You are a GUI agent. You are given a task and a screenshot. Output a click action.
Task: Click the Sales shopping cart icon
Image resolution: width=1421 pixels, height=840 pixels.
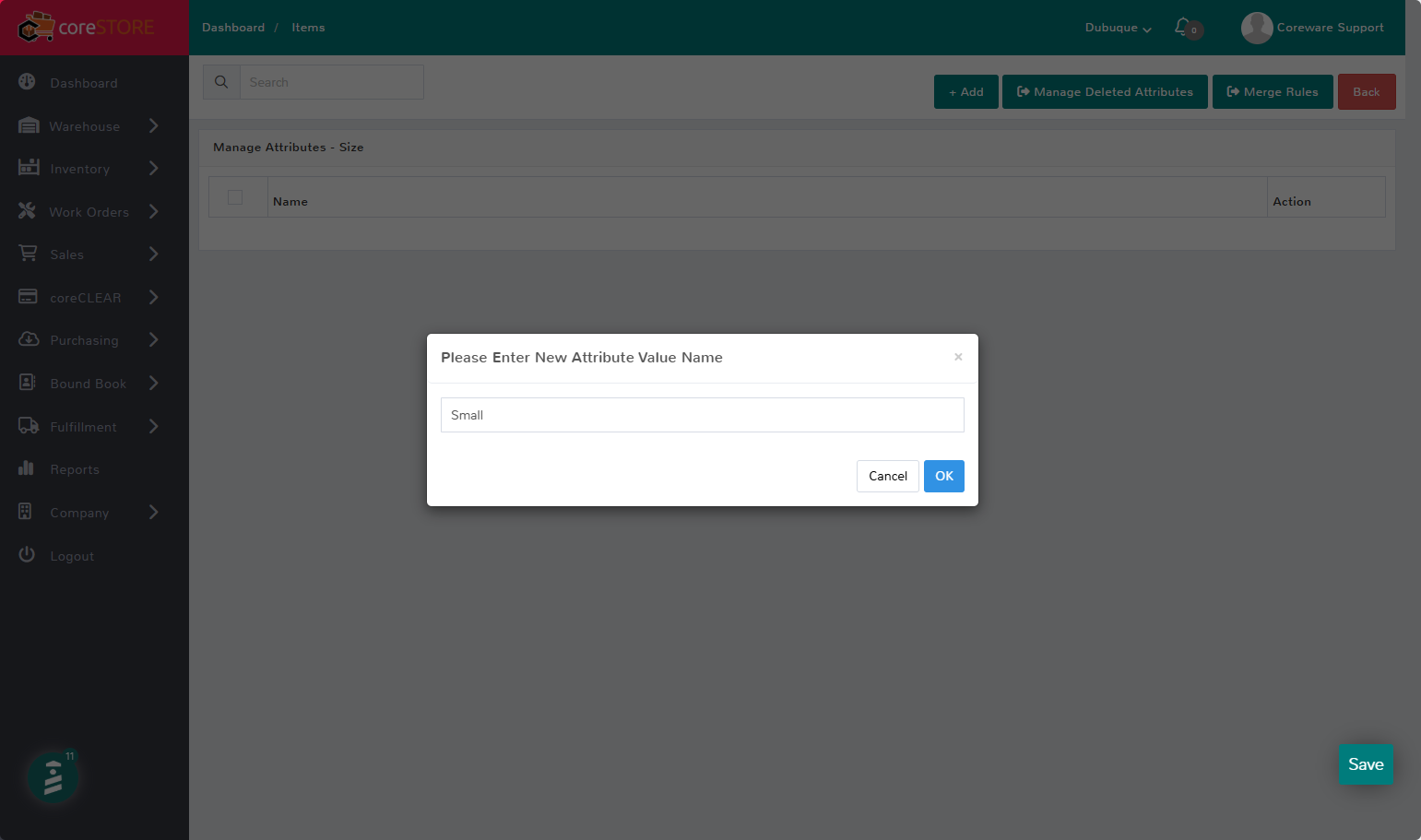[29, 254]
